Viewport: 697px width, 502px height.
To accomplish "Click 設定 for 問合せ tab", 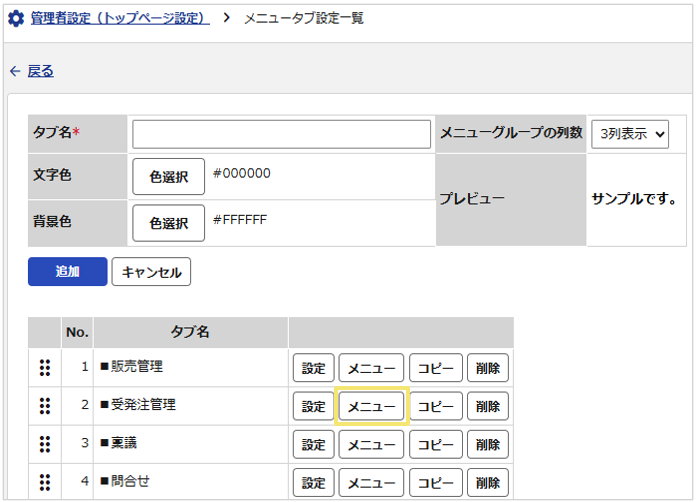I will [313, 482].
